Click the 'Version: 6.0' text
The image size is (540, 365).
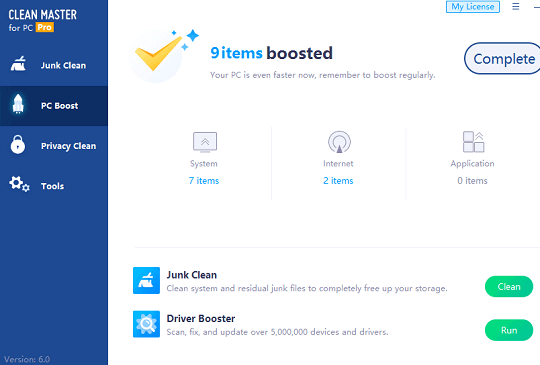tap(27, 359)
